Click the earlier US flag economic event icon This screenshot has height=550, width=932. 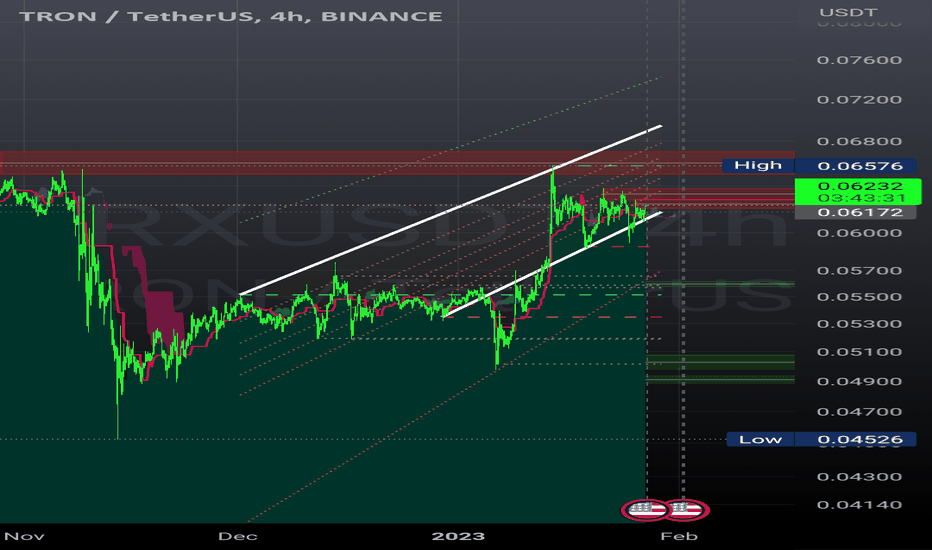[647, 510]
